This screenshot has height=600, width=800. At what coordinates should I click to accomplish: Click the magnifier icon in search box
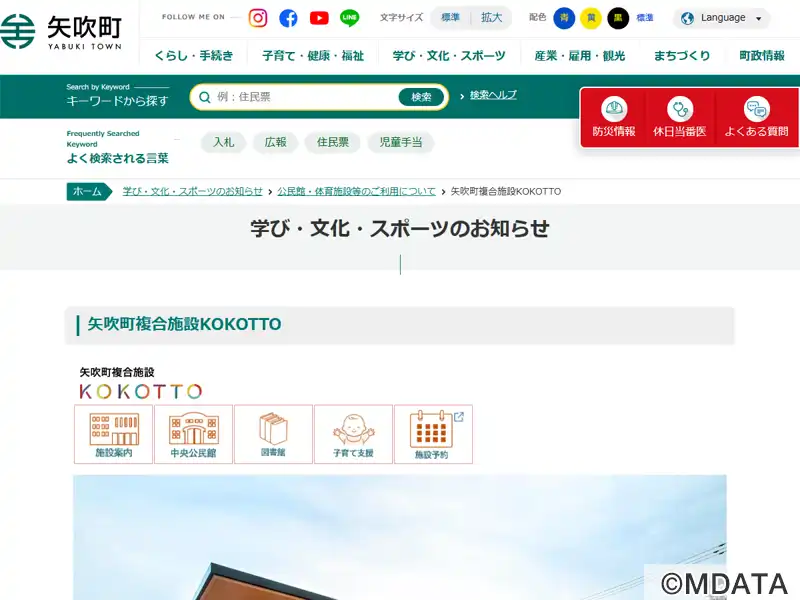coord(205,97)
